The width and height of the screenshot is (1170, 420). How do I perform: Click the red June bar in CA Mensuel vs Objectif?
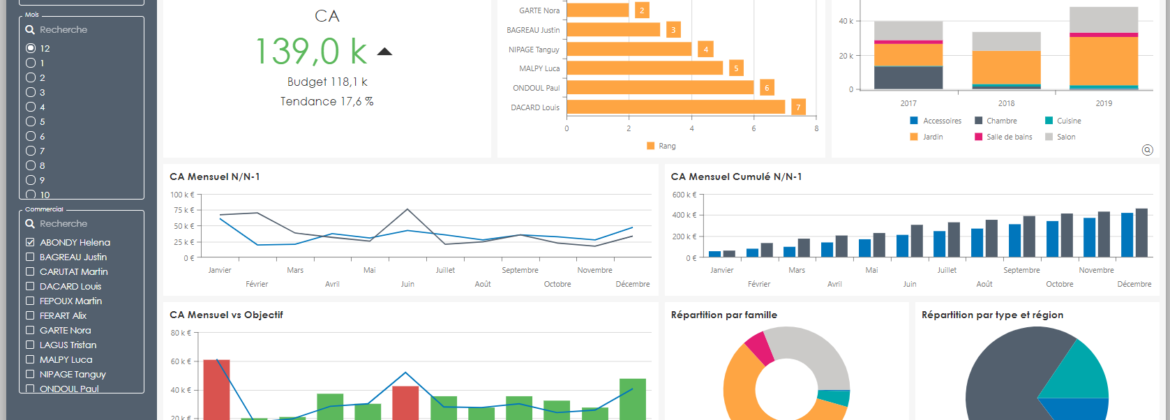click(x=405, y=403)
